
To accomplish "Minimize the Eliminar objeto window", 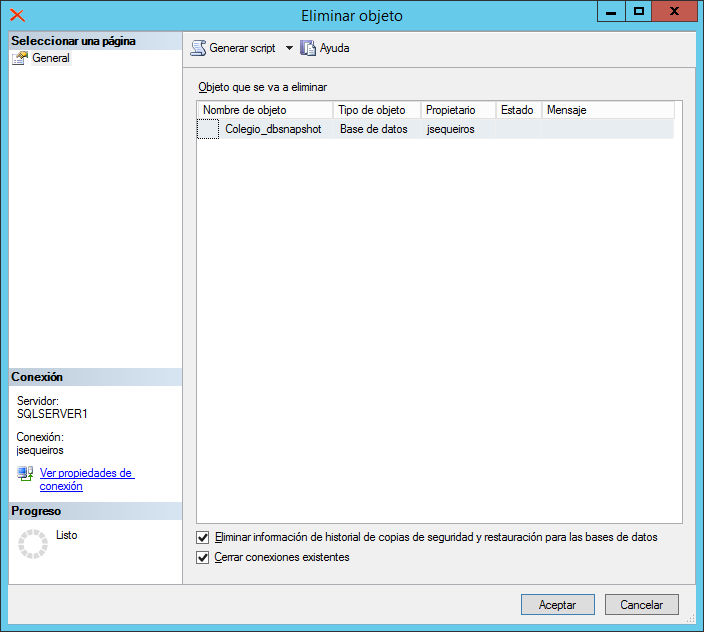I will tap(611, 11).
